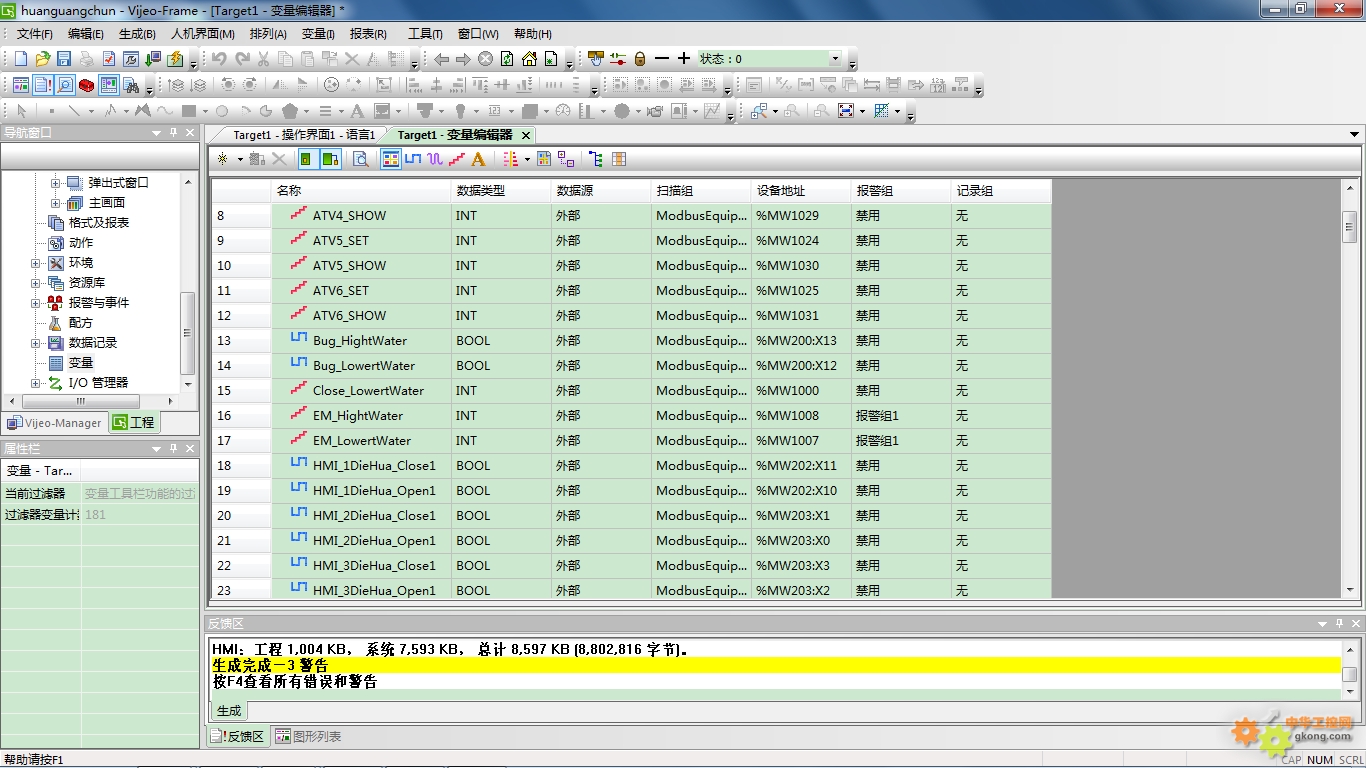This screenshot has height=768, width=1366.
Task: Open the 状态 : 0 dropdown
Action: [x=835, y=59]
